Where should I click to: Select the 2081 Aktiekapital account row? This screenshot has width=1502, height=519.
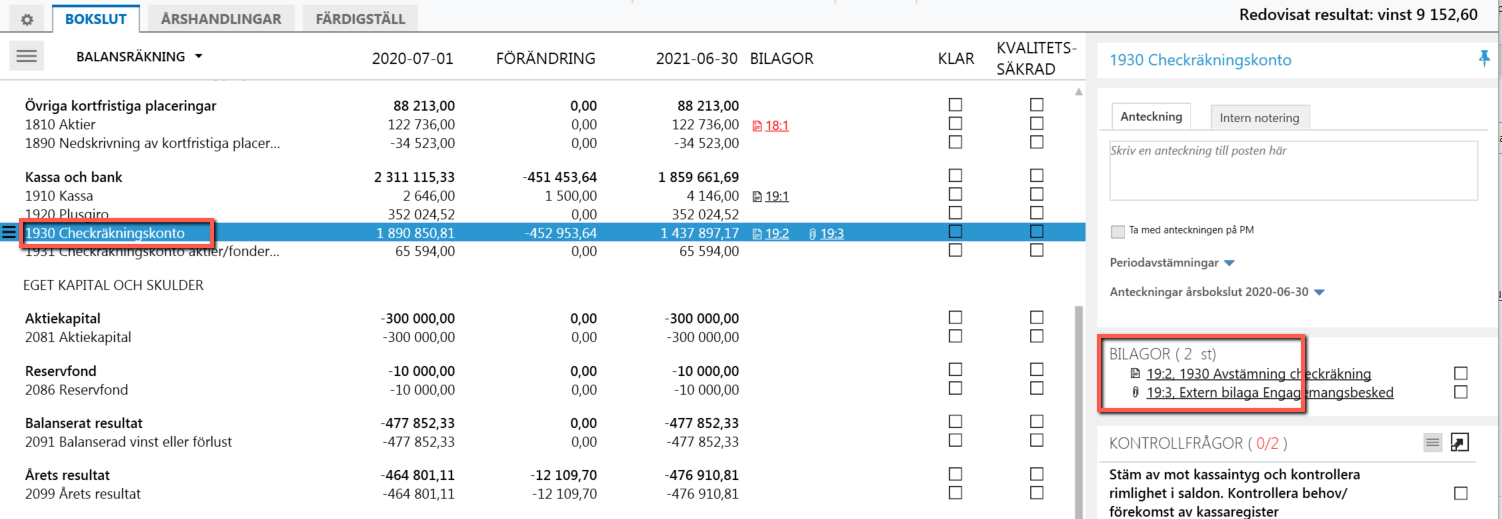pos(540,337)
